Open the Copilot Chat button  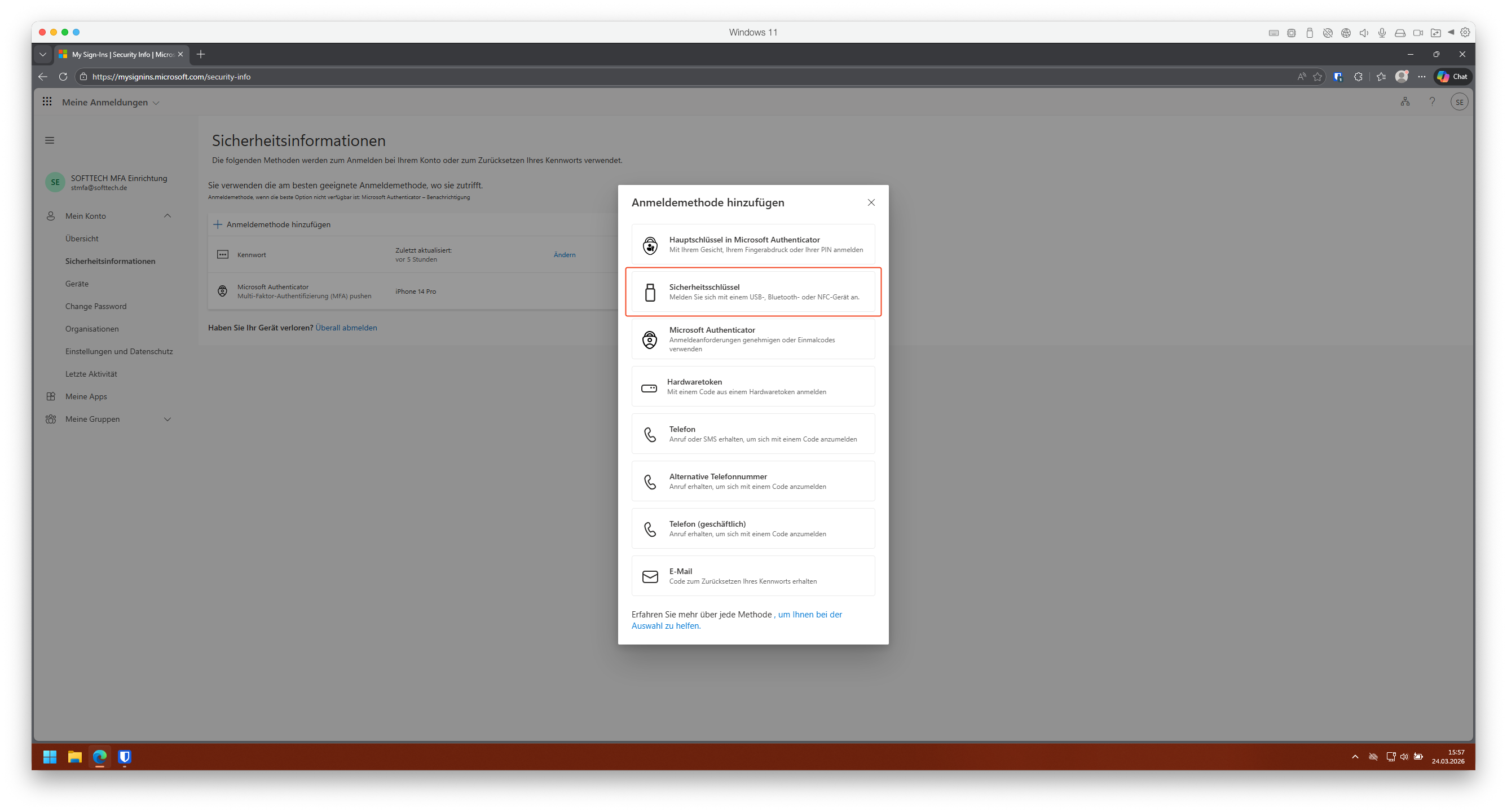click(x=1453, y=77)
